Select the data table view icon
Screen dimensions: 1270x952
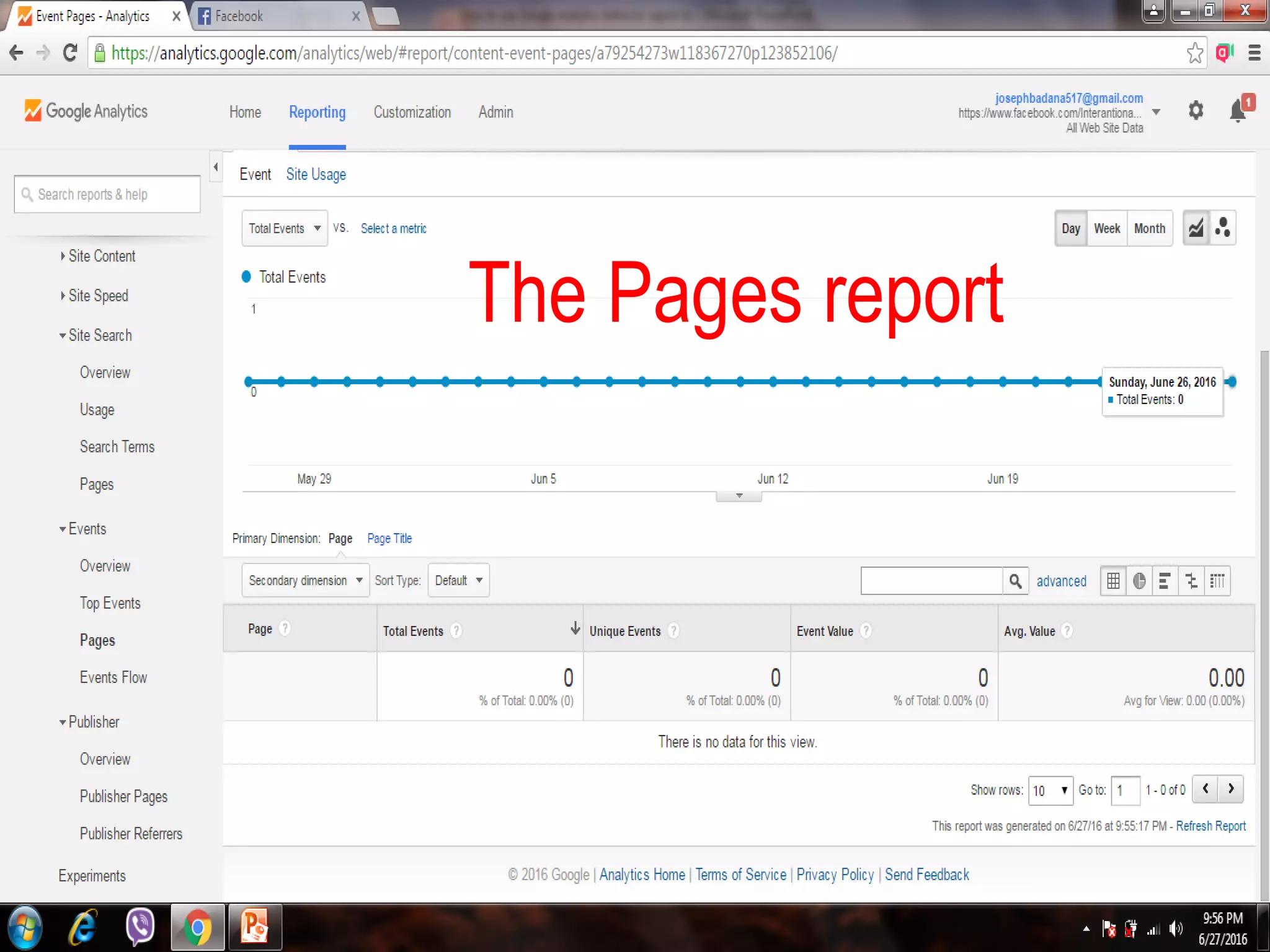(x=1113, y=581)
